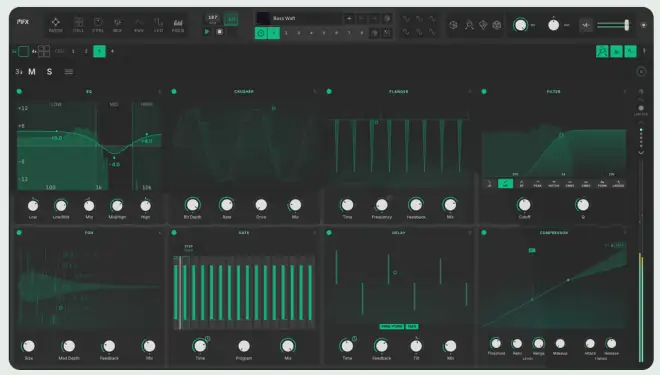Click the last dice cube icon
The width and height of the screenshot is (660, 375).
497,25
